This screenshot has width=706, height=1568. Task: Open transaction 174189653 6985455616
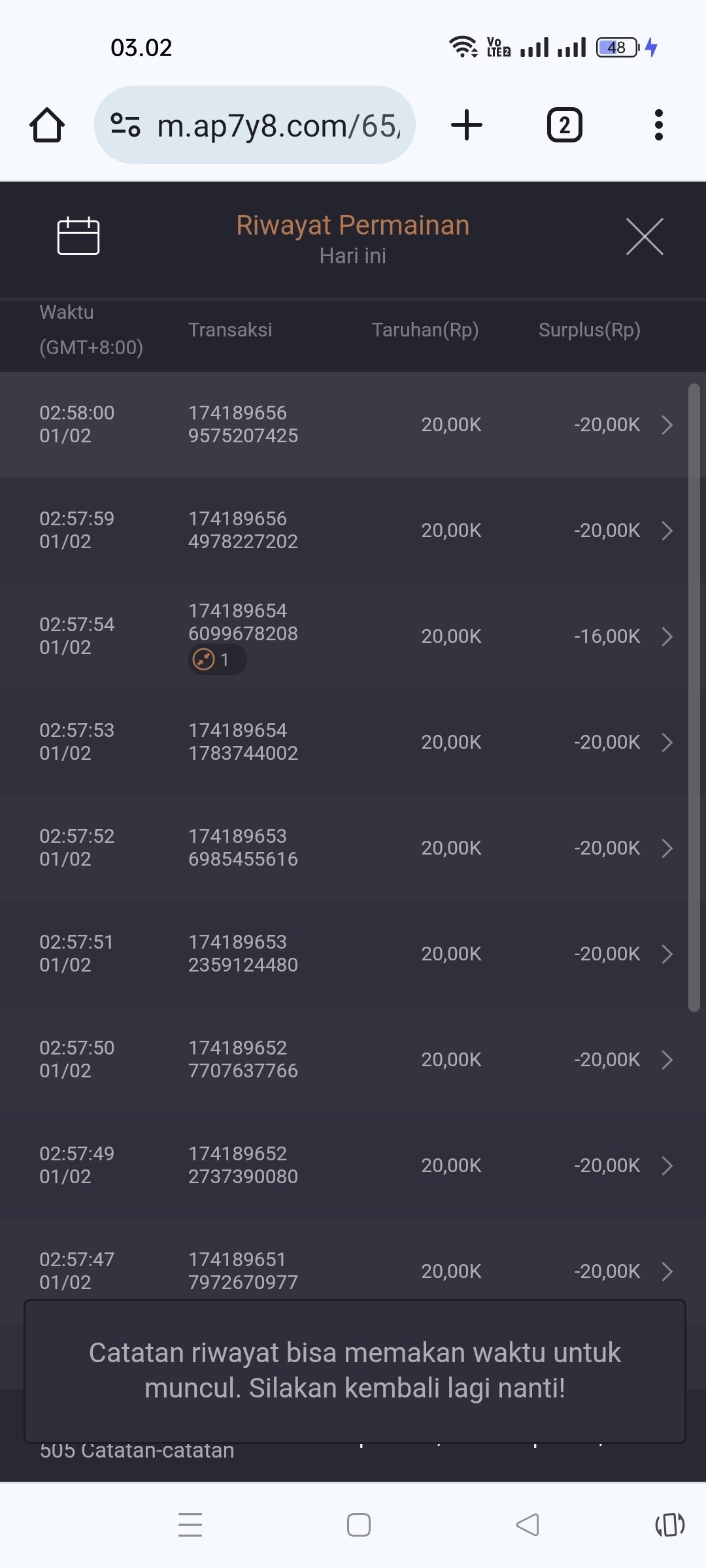[243, 847]
